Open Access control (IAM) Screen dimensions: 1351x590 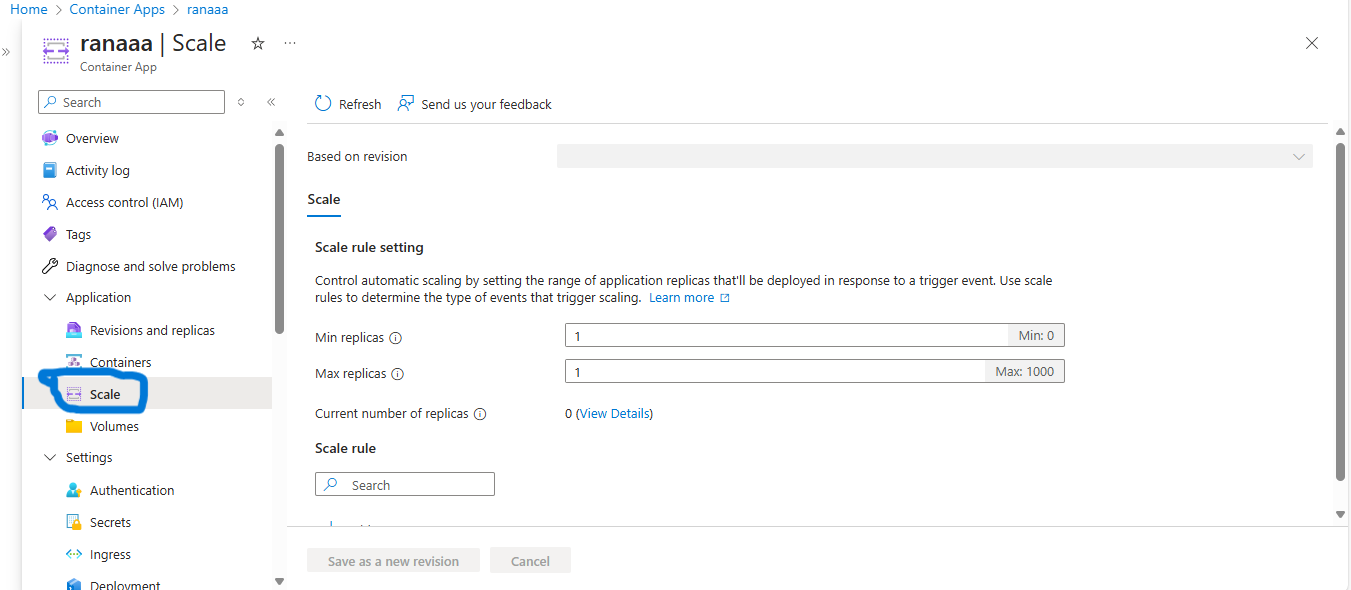coord(125,202)
